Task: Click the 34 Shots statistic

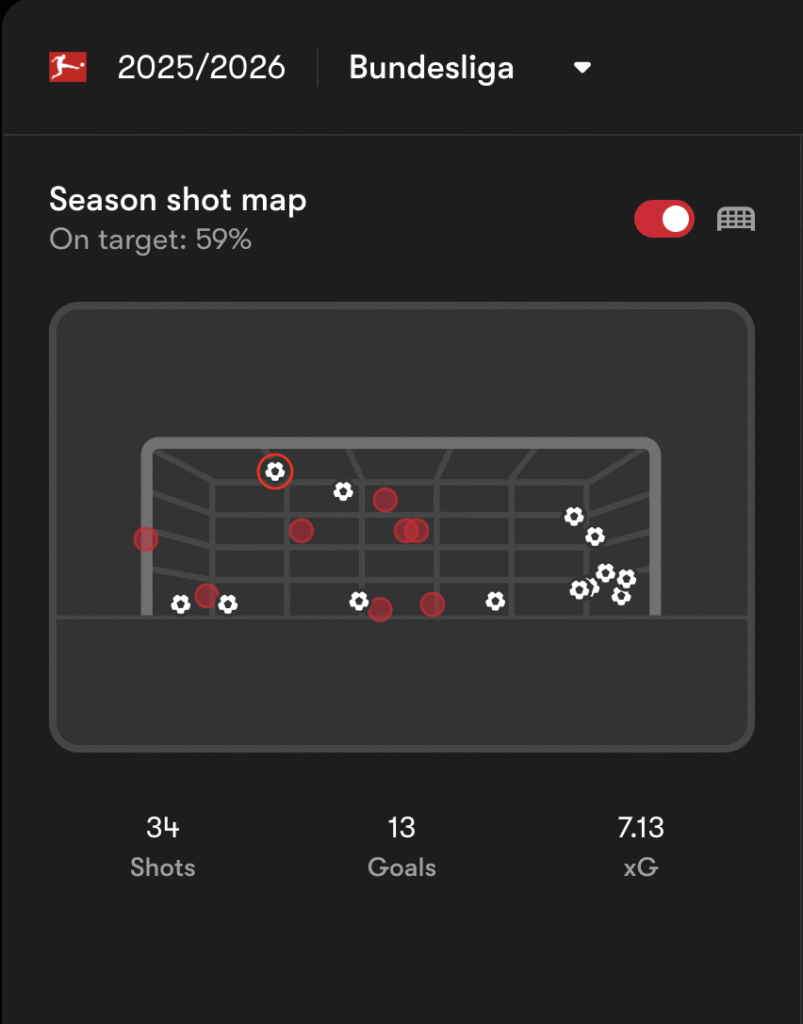Action: click(x=163, y=845)
